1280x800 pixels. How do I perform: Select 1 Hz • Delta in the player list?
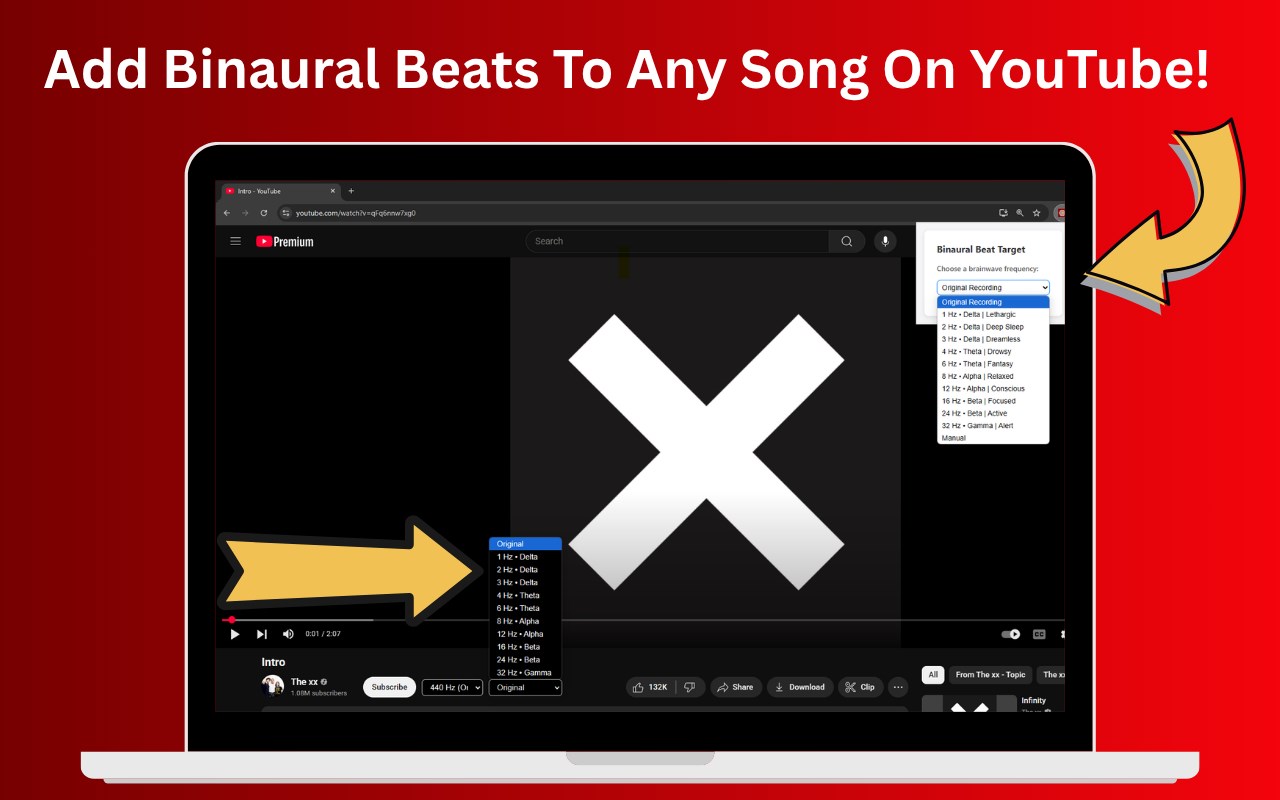click(525, 557)
